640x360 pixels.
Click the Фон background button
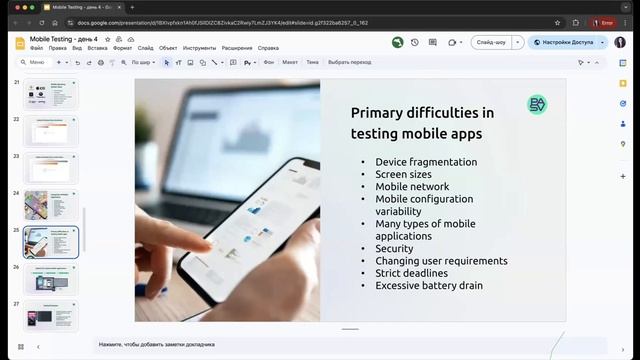click(x=269, y=62)
